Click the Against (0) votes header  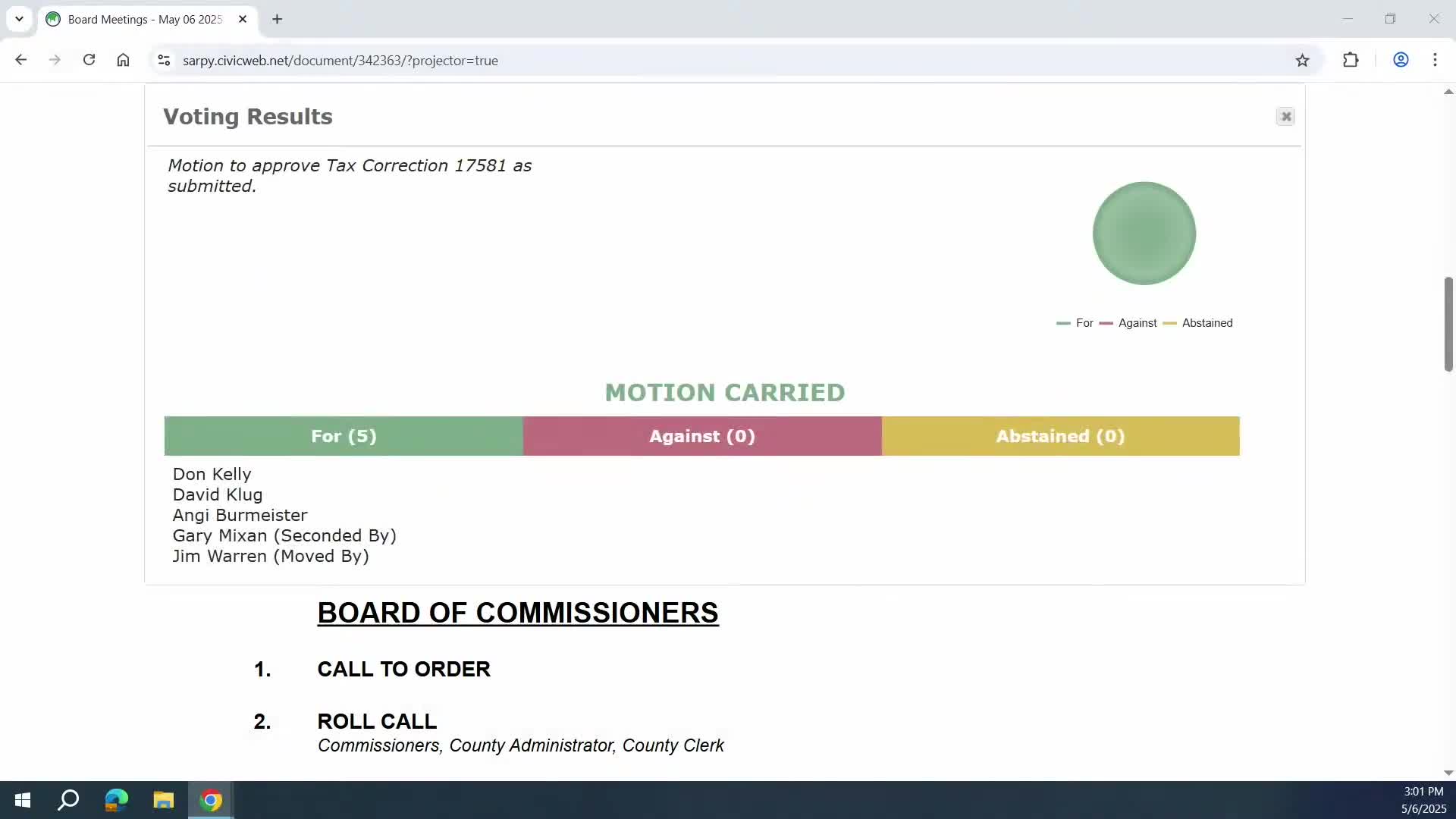701,436
